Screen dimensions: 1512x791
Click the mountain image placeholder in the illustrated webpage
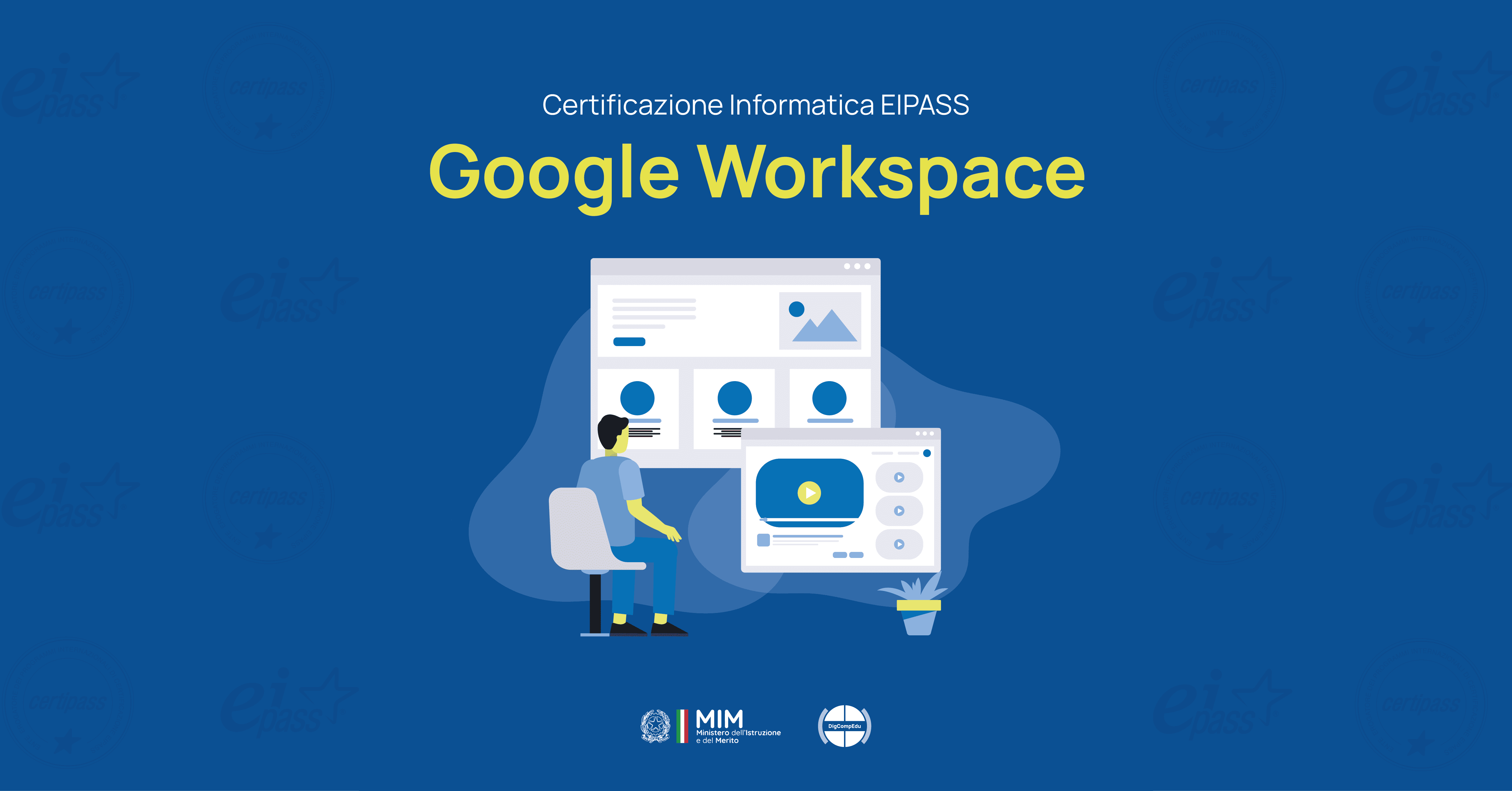tap(820, 321)
